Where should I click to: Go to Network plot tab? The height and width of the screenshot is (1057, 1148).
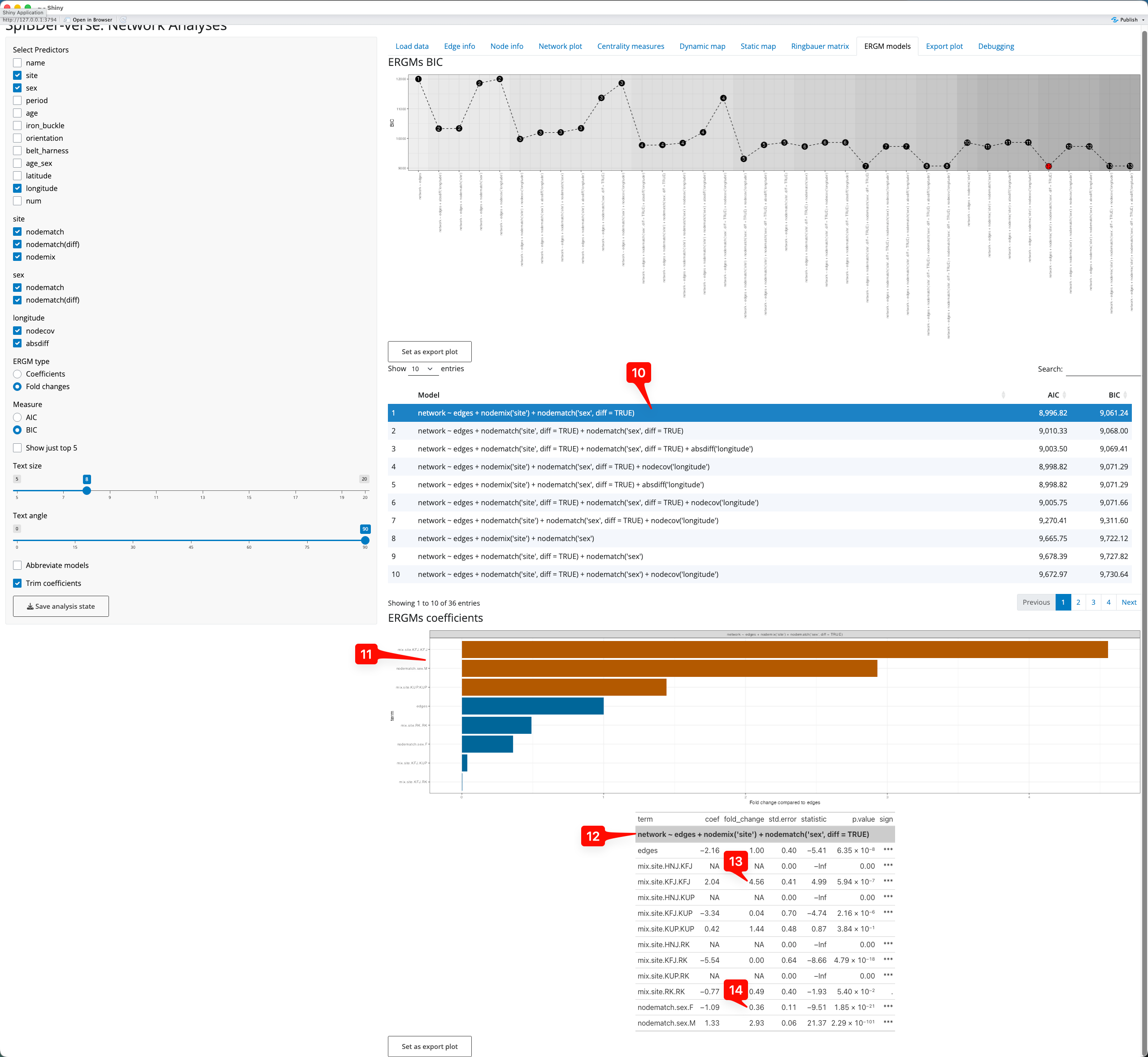coord(560,46)
